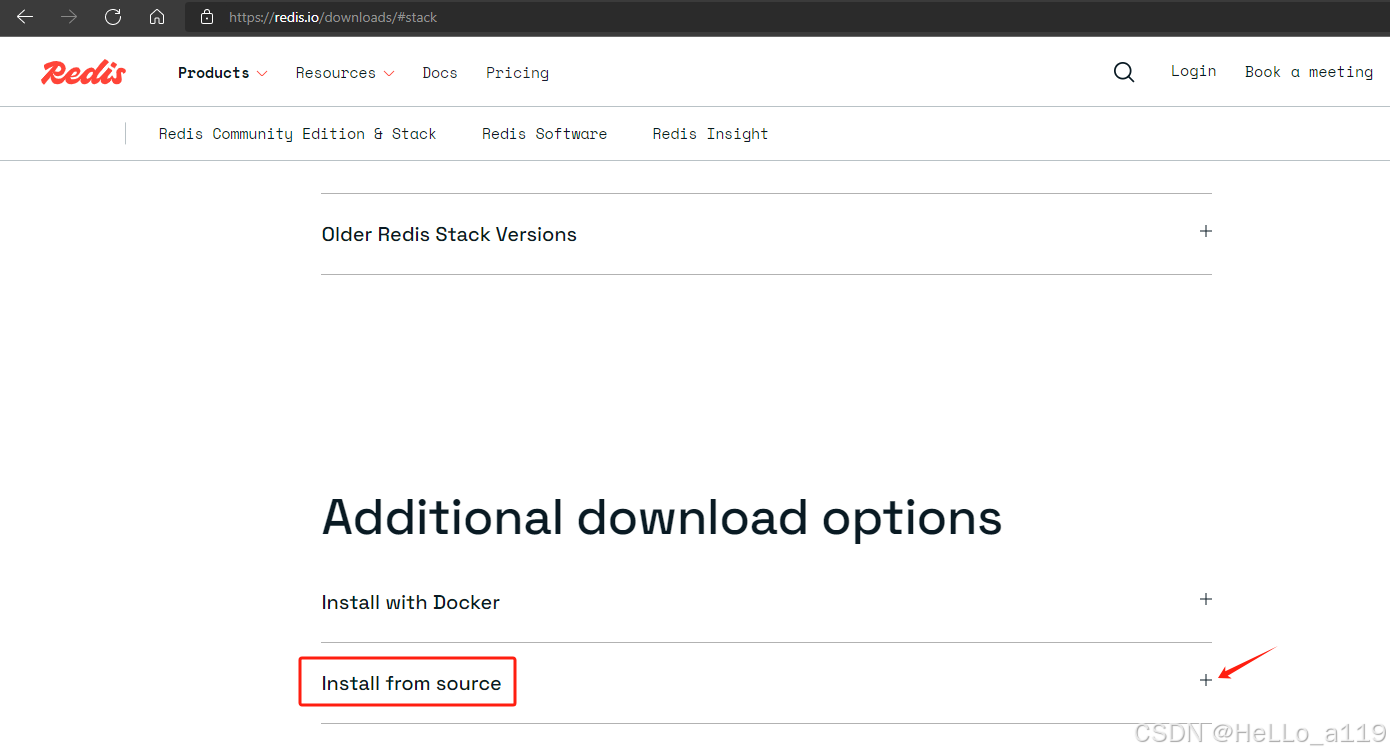Screen dimensions: 1390x756
Task: Click the lock icon in address bar
Action: point(207,17)
